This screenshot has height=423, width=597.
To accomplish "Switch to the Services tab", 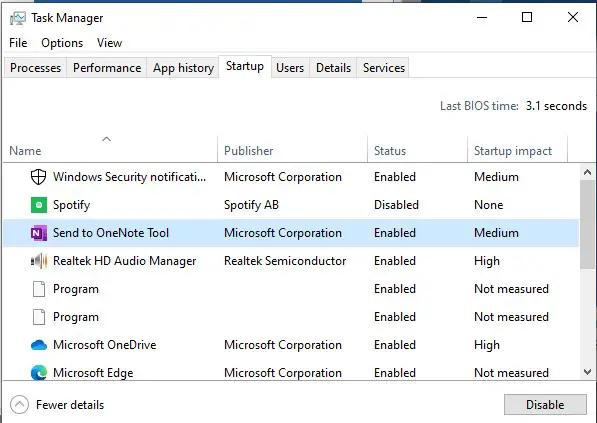I will tap(383, 68).
